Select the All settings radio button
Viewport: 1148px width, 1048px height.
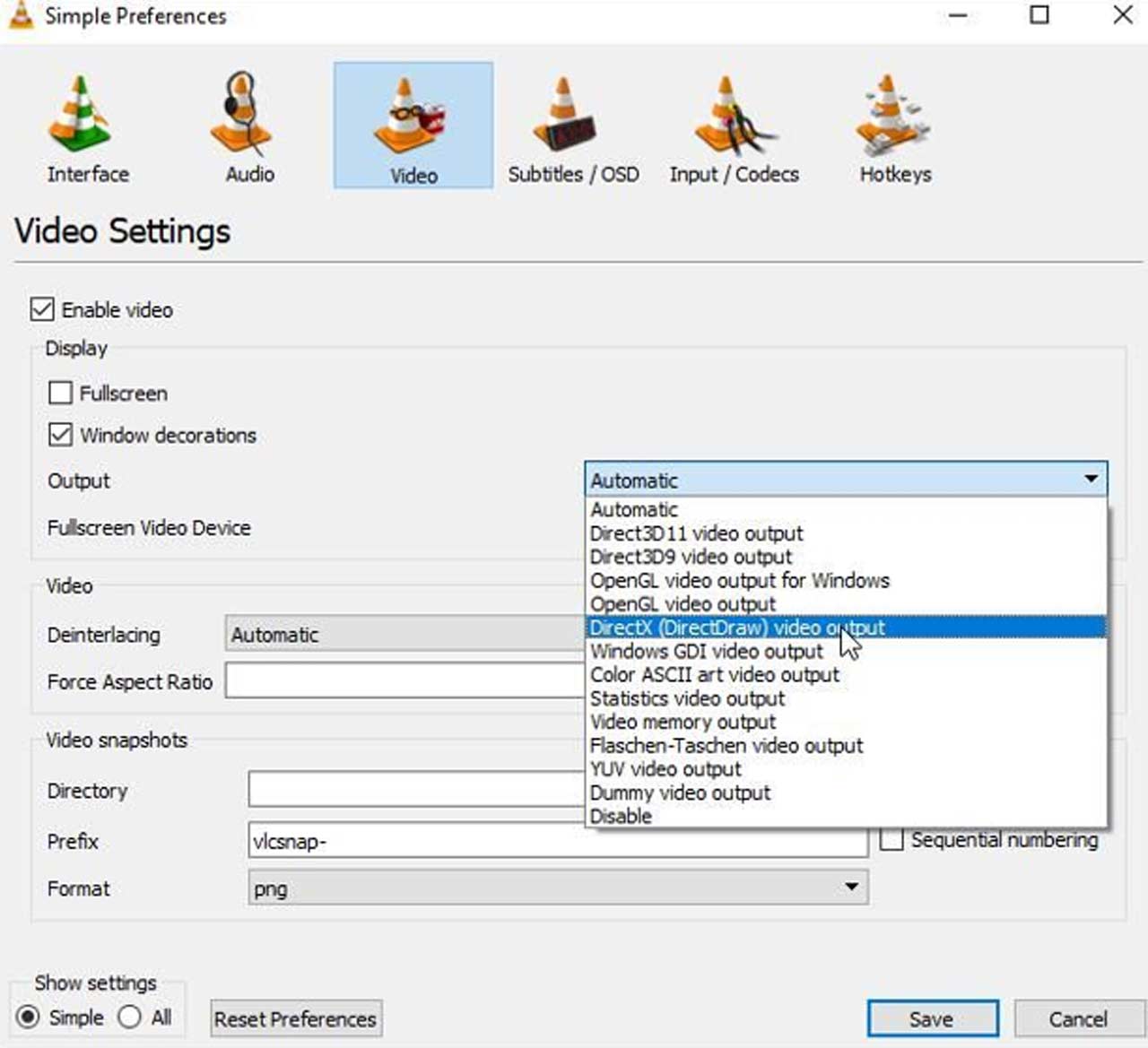[x=130, y=1018]
